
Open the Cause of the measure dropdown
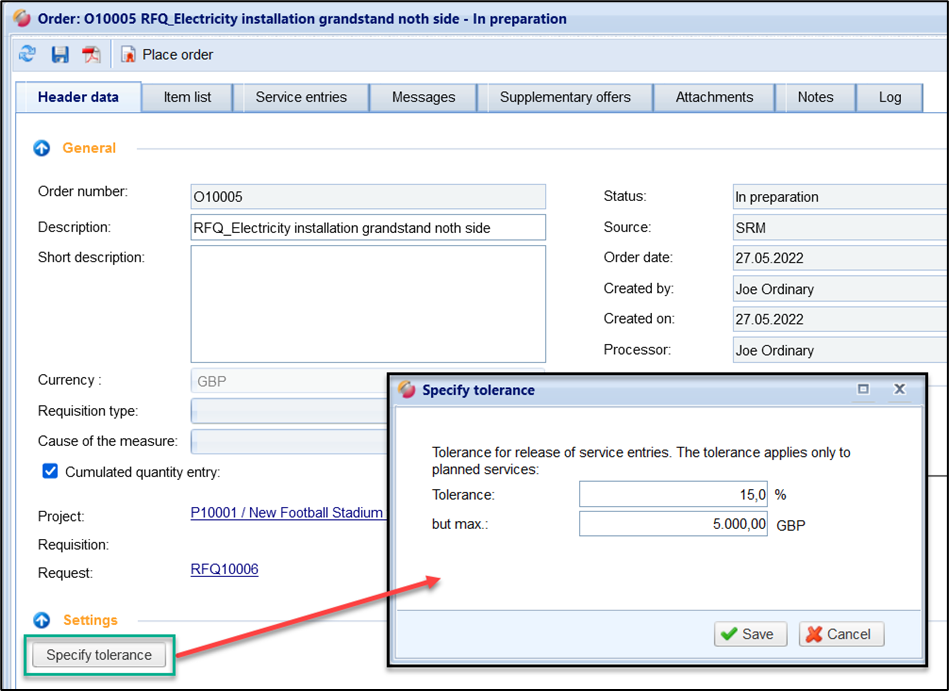(x=288, y=441)
